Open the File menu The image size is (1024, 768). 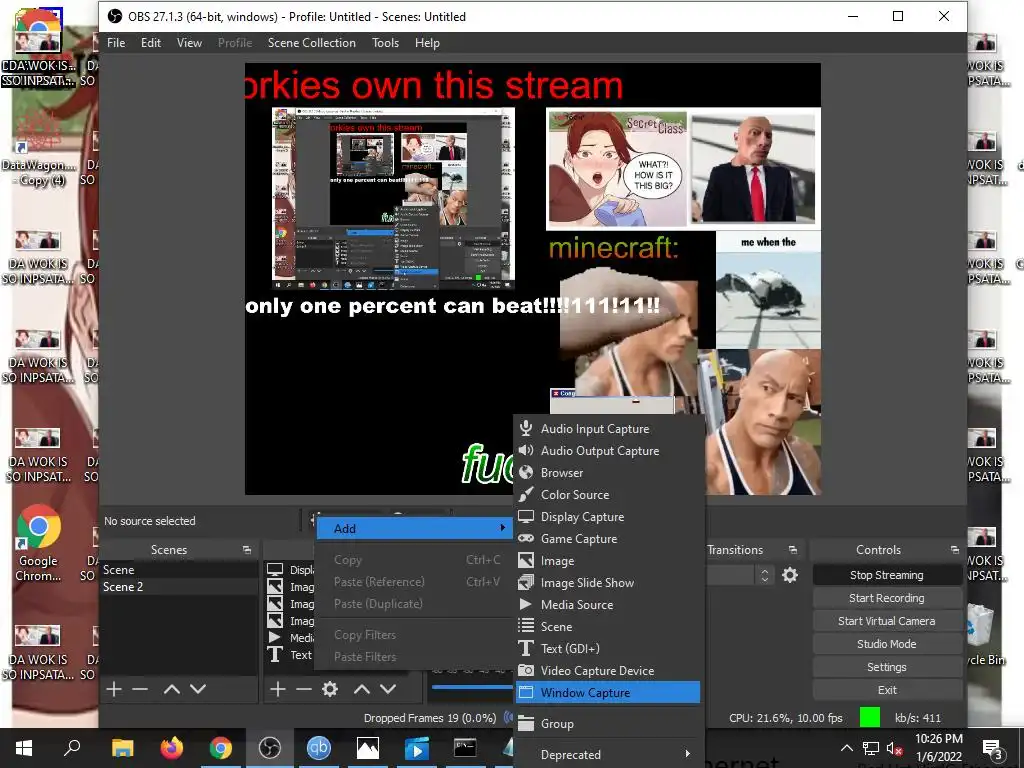116,42
